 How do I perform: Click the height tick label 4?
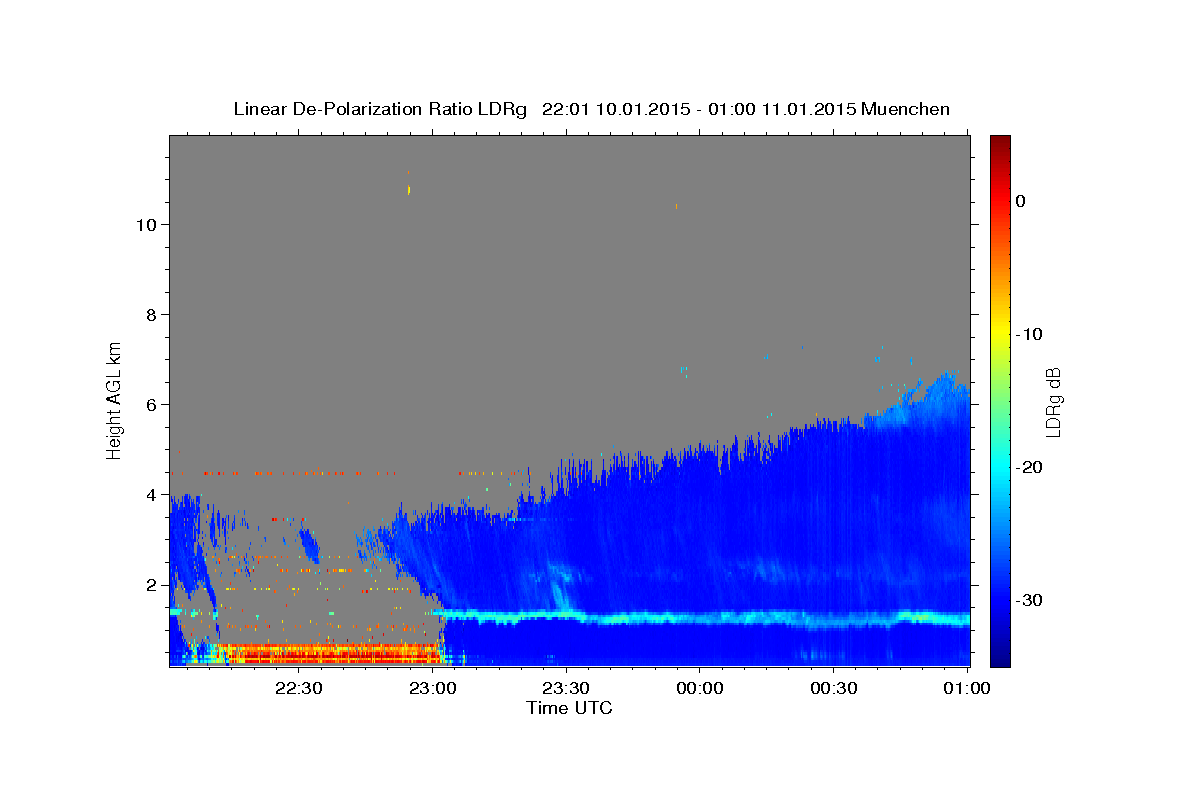tap(150, 494)
